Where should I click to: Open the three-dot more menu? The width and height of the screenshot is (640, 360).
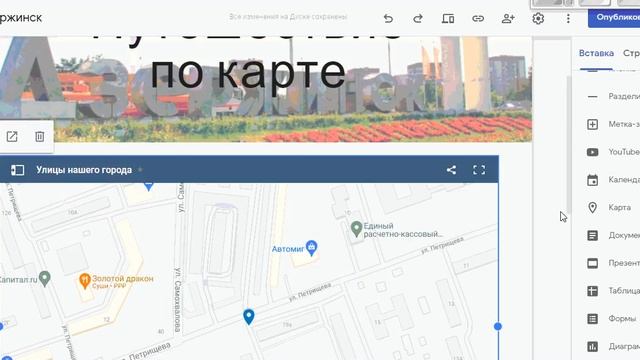[568, 18]
